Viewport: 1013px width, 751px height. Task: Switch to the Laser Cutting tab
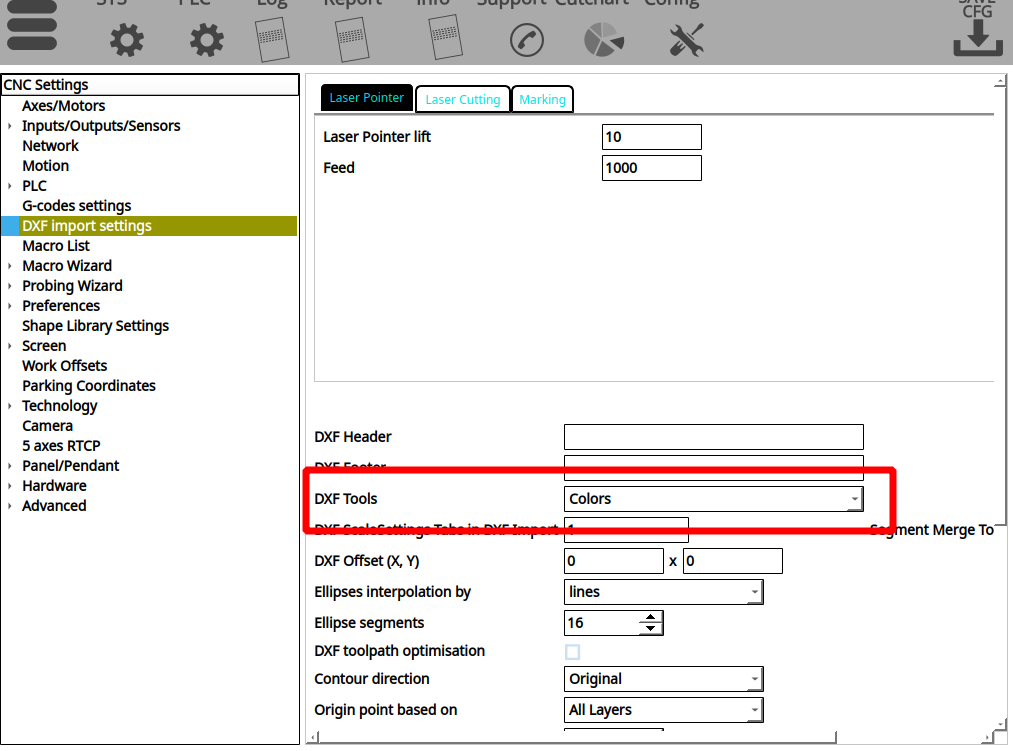[x=462, y=99]
